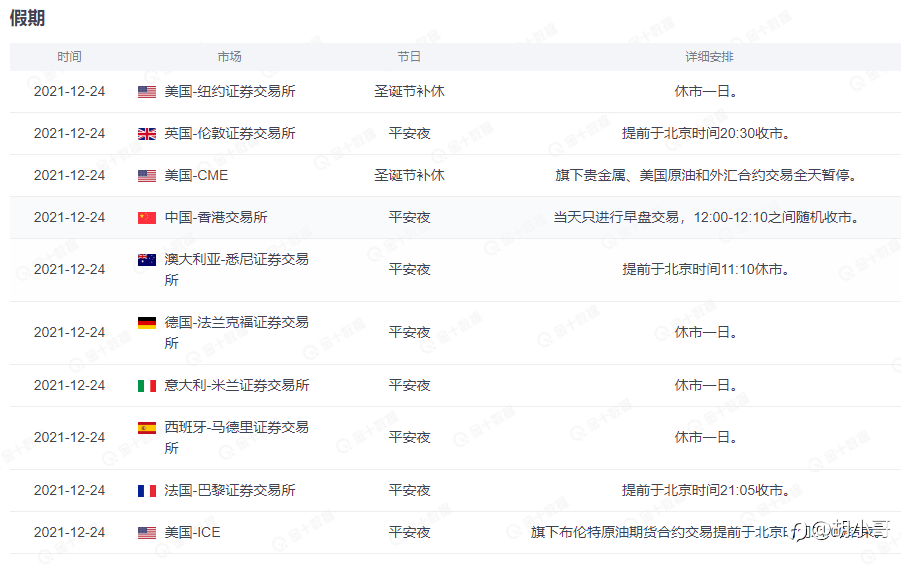Screen dimensions: 901x567
Task: Click date 2021-12-24 in 法兰克福证券交易所 row
Action: (69, 333)
